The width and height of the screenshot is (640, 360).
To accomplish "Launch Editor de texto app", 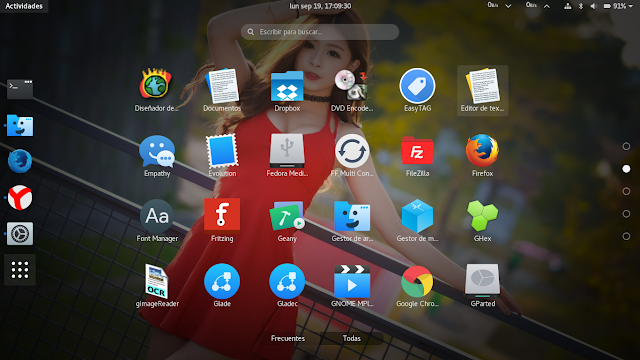I will pyautogui.click(x=482, y=86).
